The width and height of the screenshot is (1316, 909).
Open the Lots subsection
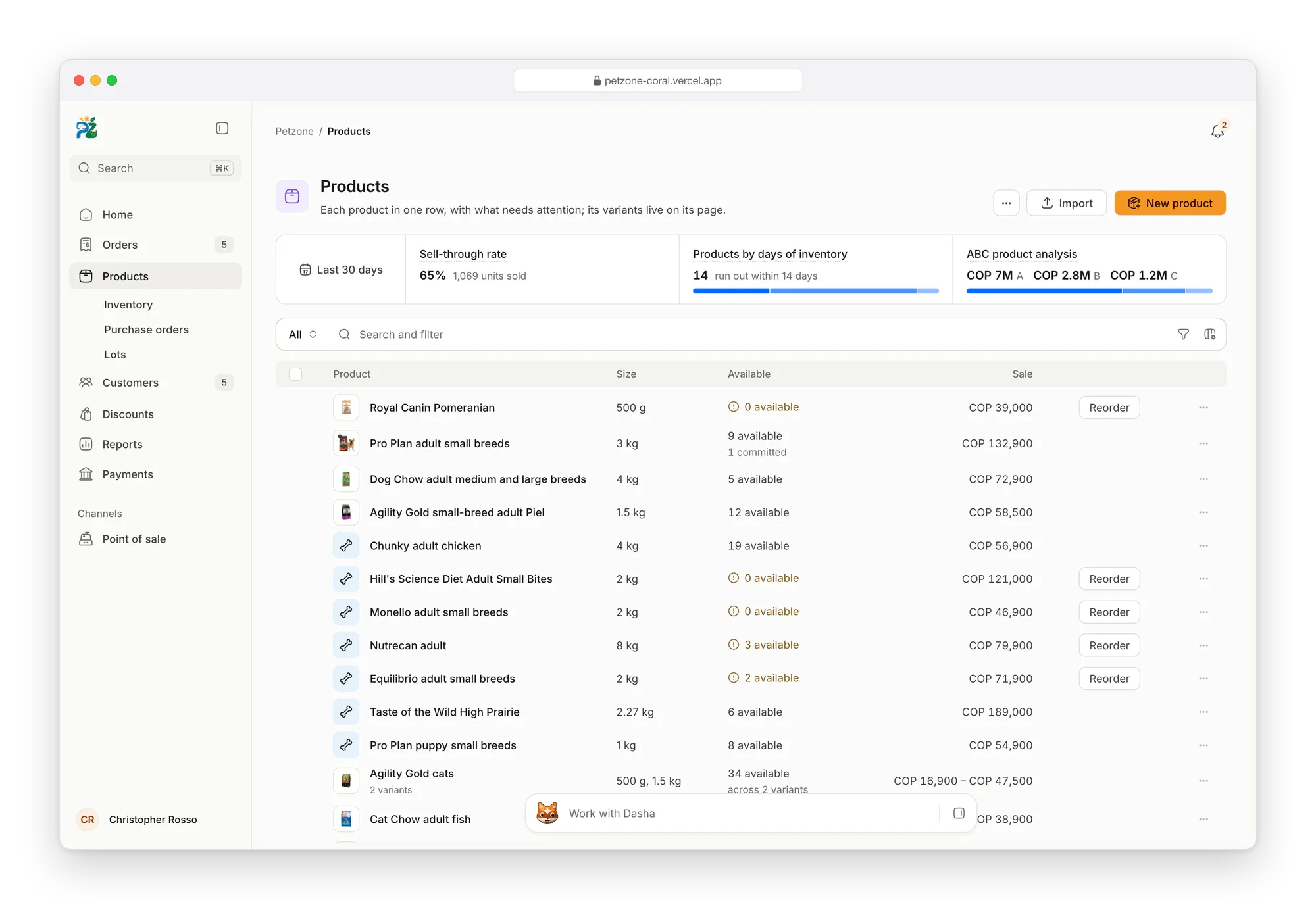[x=115, y=355]
